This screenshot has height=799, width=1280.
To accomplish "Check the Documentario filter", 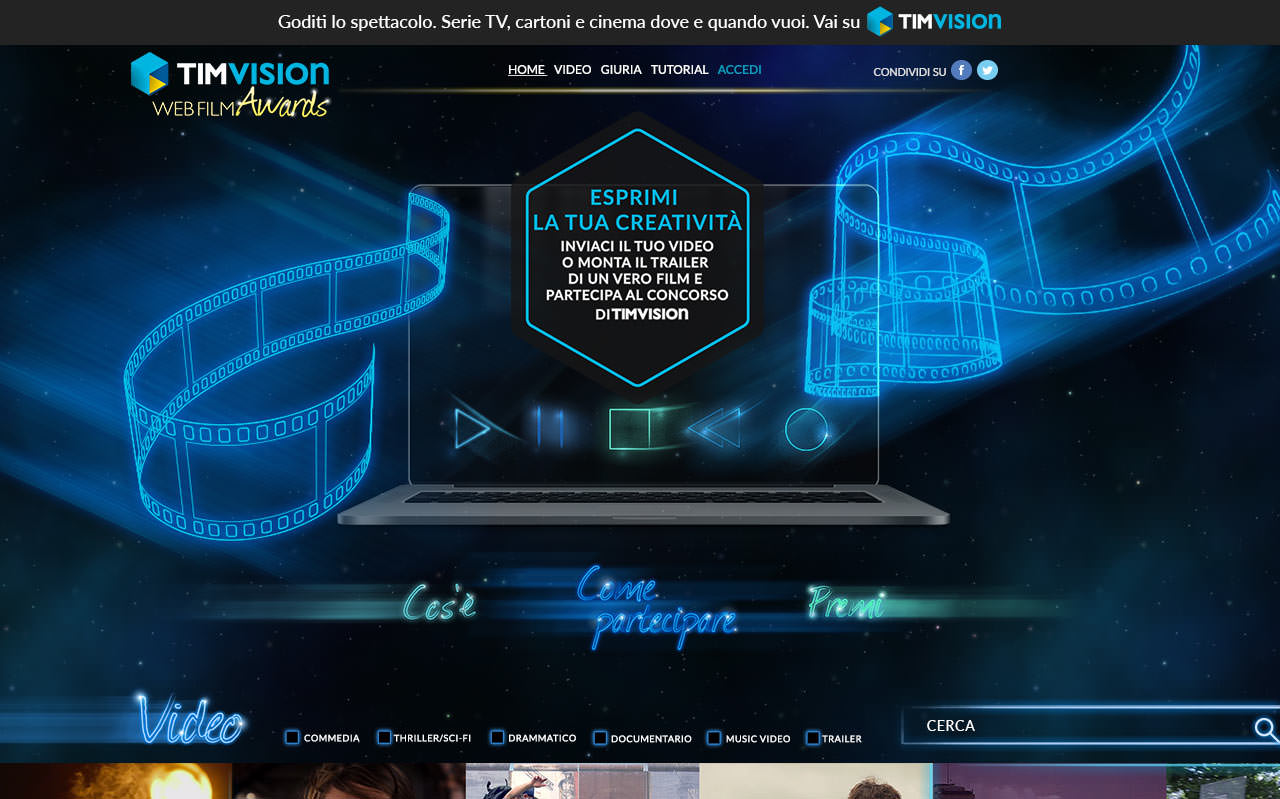I will click(600, 738).
